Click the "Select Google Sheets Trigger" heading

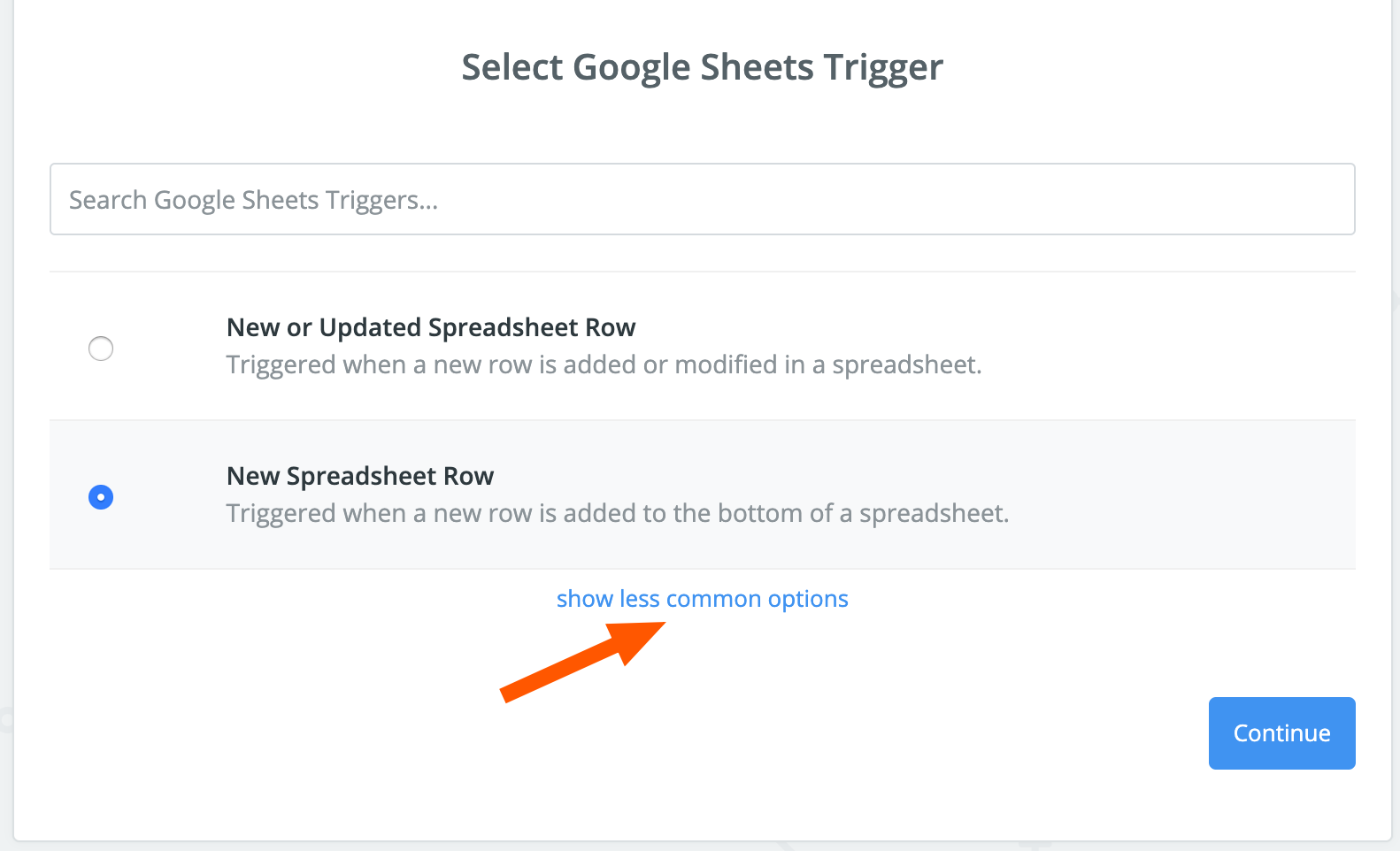pyautogui.click(x=702, y=67)
